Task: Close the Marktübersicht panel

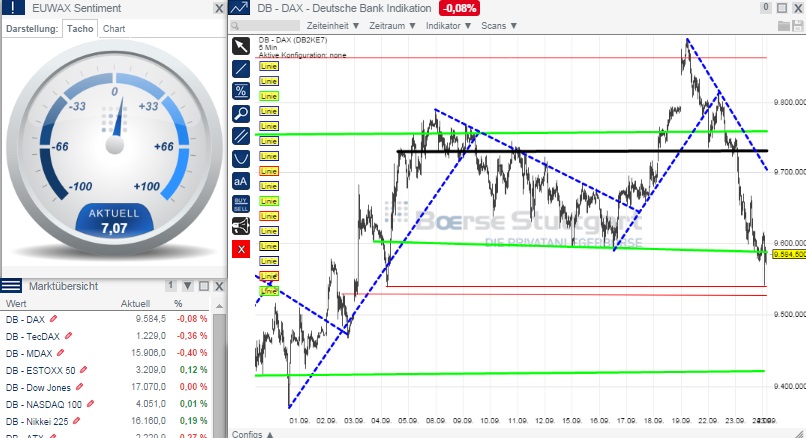Action: click(219, 286)
